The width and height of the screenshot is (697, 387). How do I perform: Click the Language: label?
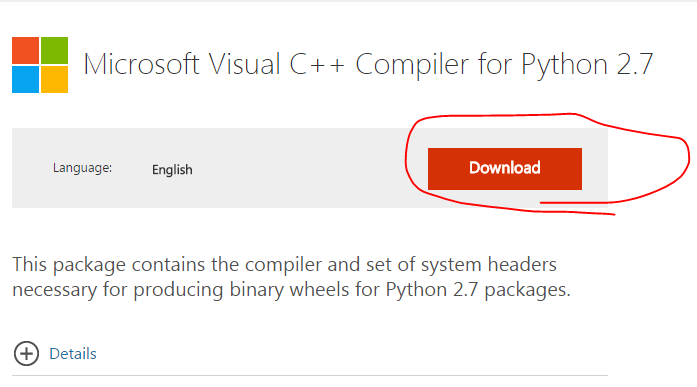82,168
